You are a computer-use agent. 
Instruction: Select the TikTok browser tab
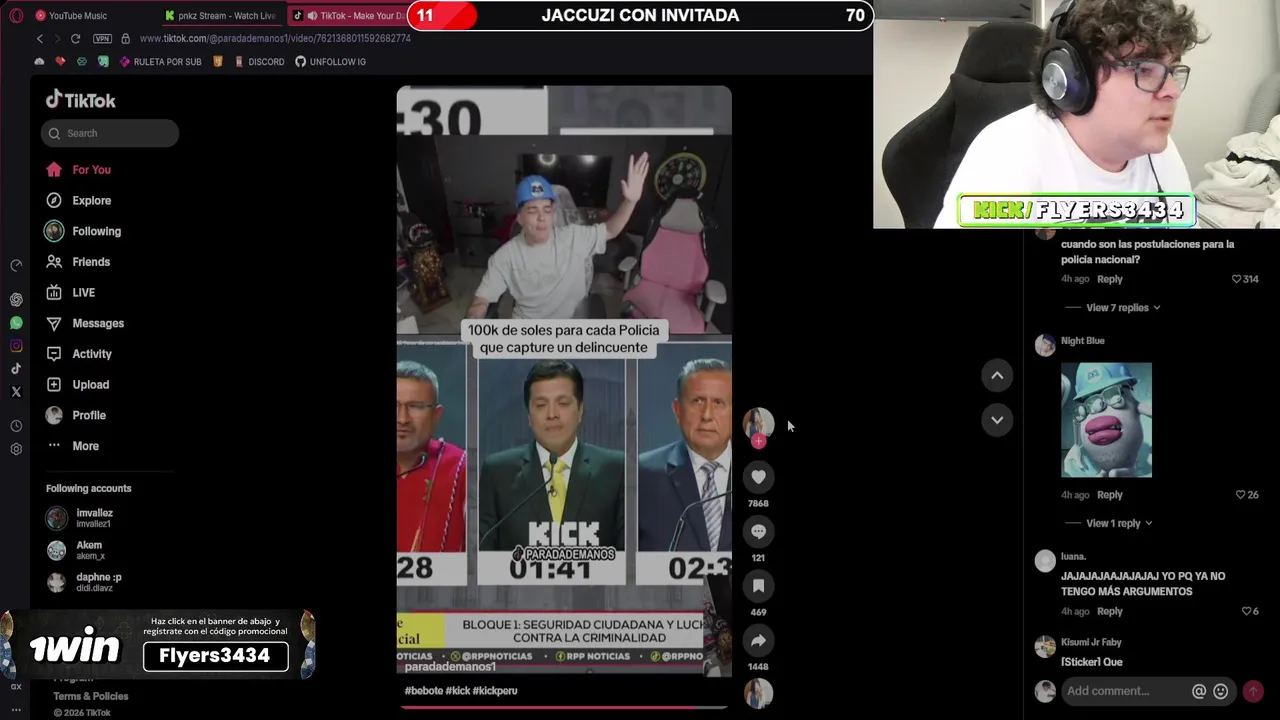click(x=348, y=15)
